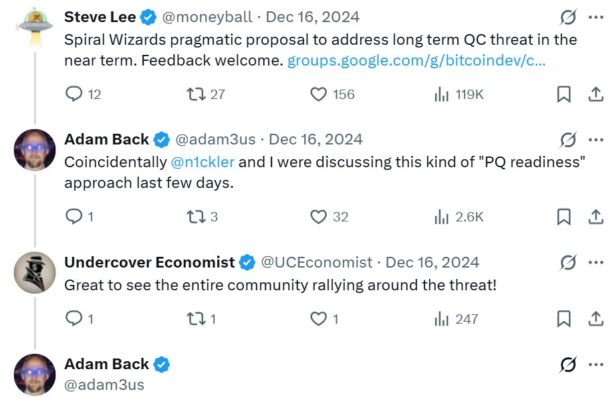Viewport: 615px width, 410px height.
Task: Like Steve Lee's tweet with 156 likes
Action: click(319, 94)
